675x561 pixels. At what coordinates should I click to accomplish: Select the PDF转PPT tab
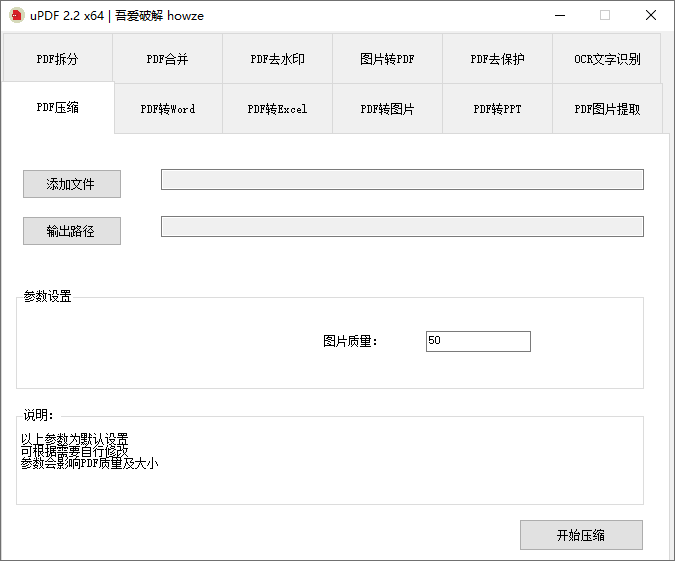click(497, 109)
